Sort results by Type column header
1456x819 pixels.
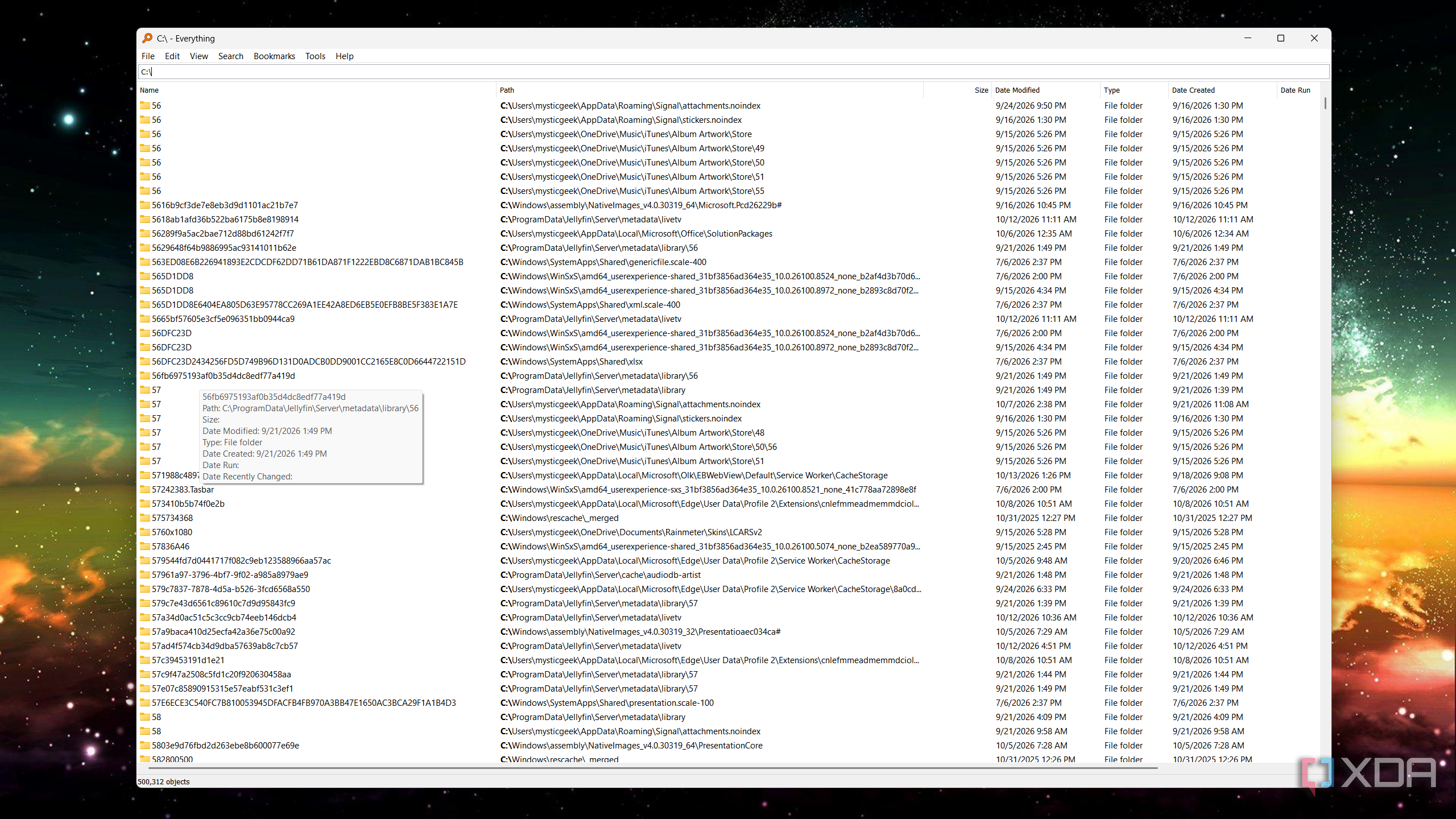pos(1135,90)
